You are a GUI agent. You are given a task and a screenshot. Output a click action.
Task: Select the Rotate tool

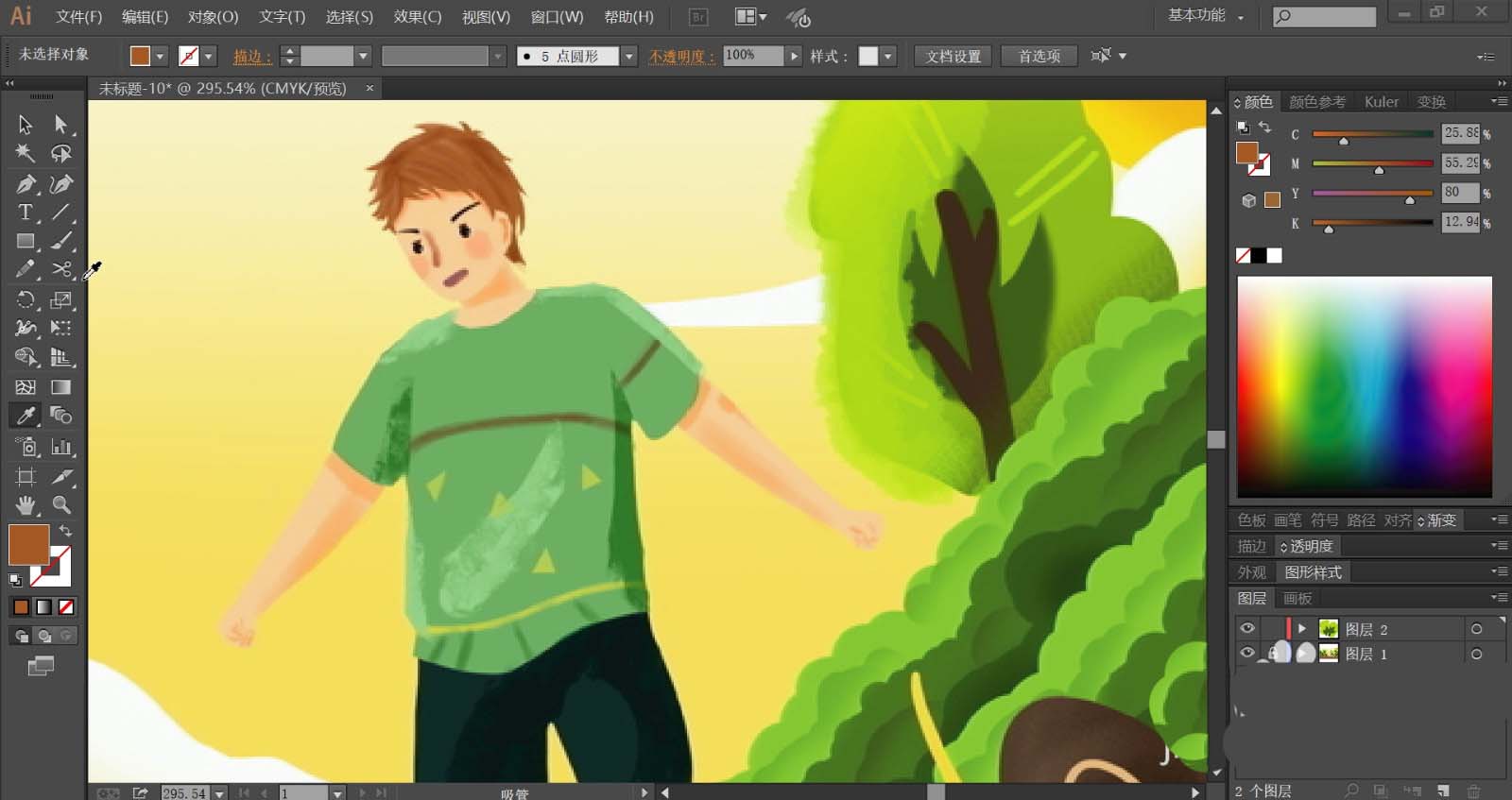tap(26, 300)
